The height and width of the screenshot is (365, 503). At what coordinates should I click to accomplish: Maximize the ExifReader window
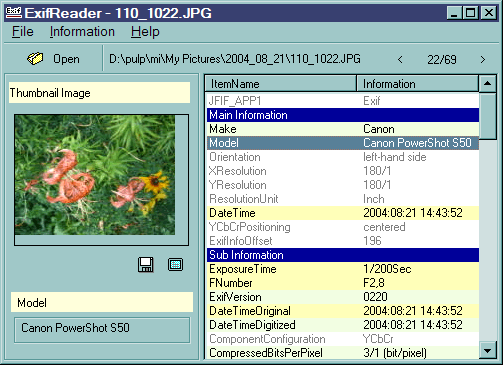coord(470,13)
